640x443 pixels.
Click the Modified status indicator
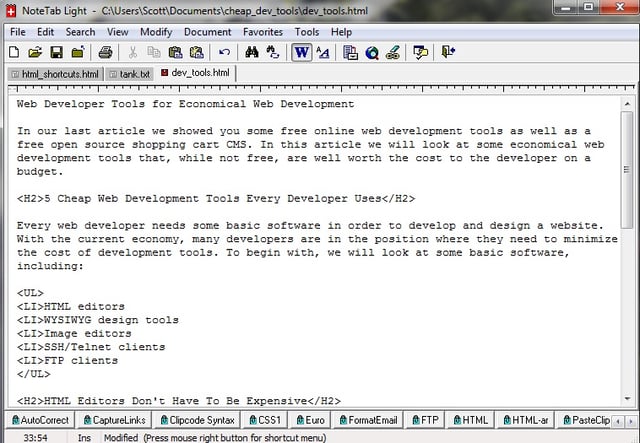(x=121, y=437)
